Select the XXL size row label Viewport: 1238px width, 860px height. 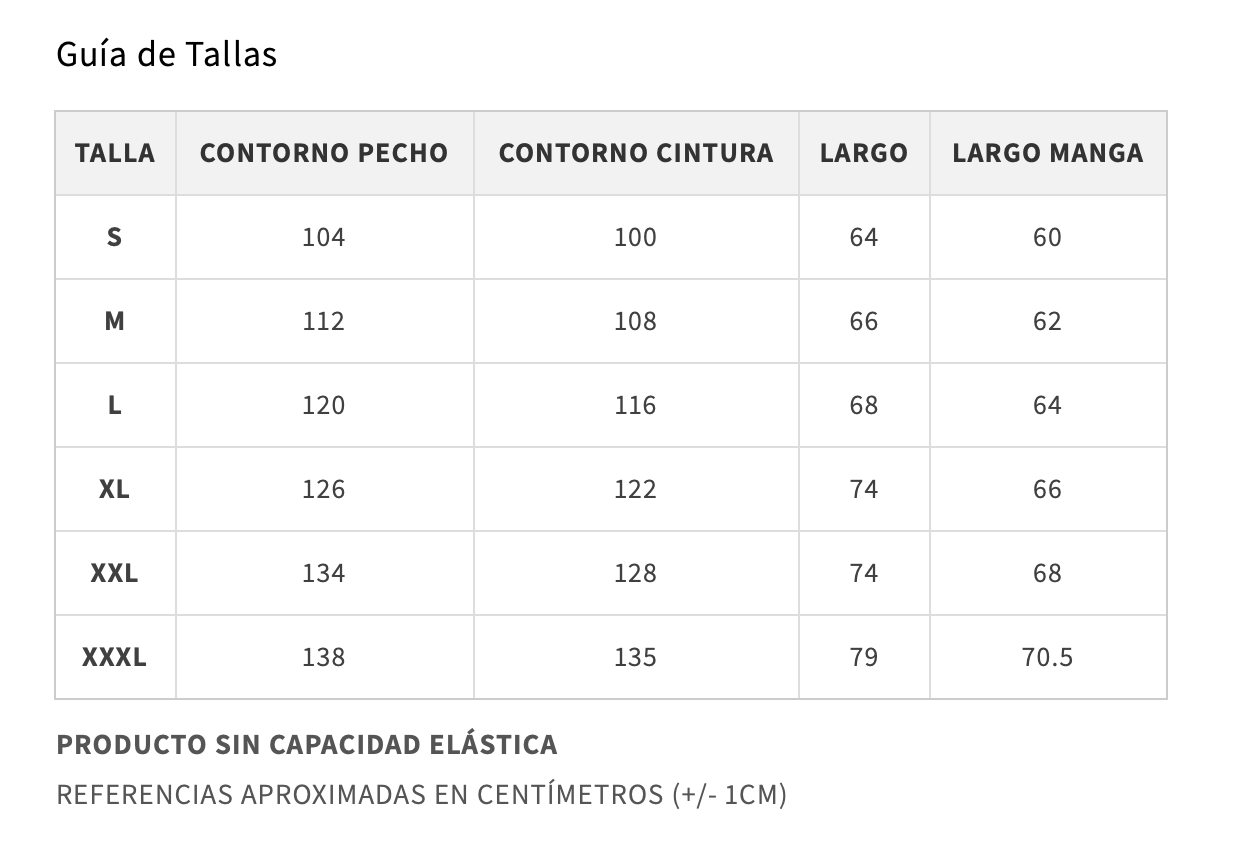pyautogui.click(x=115, y=573)
